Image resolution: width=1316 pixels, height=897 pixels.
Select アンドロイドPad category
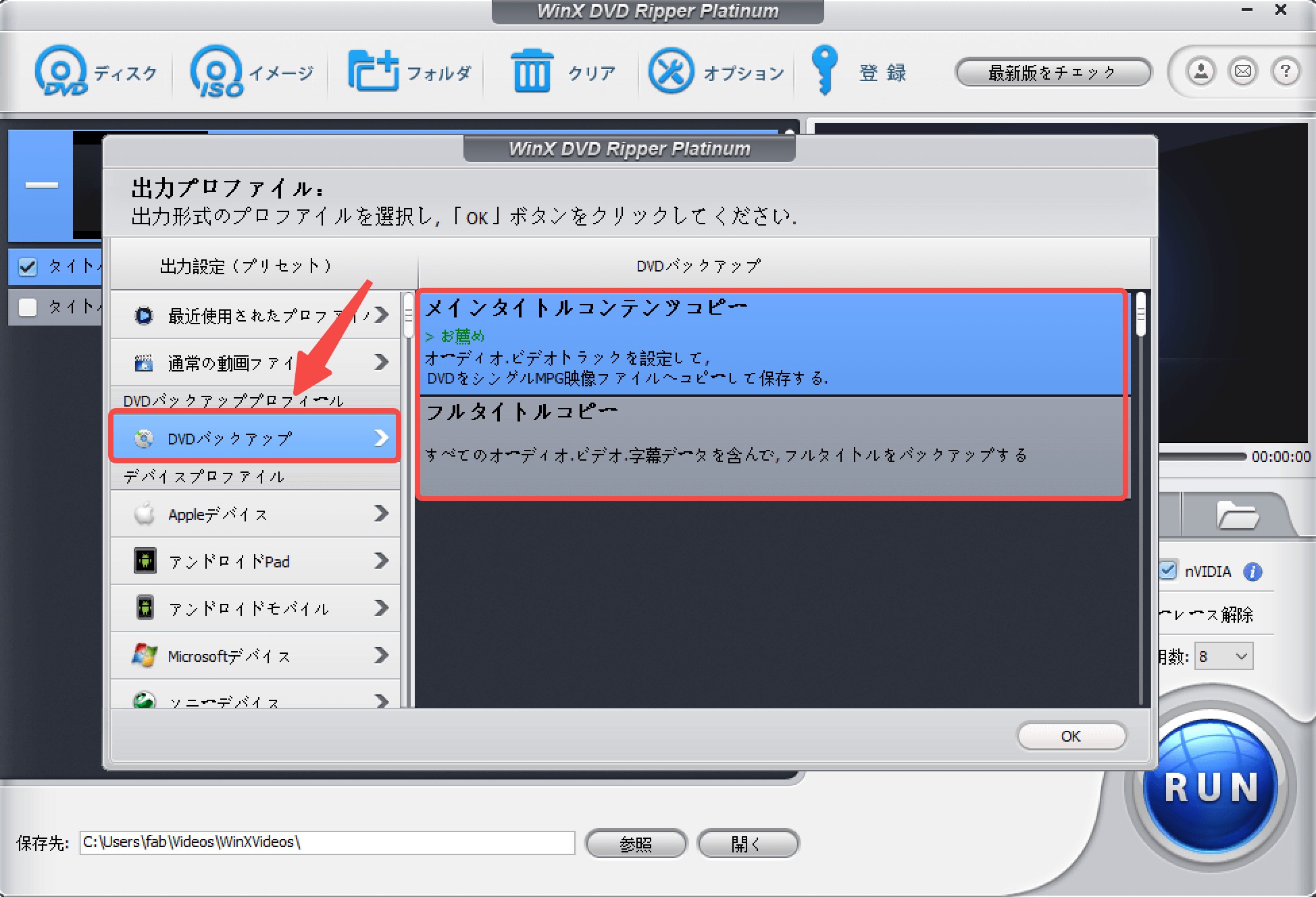pos(255,561)
